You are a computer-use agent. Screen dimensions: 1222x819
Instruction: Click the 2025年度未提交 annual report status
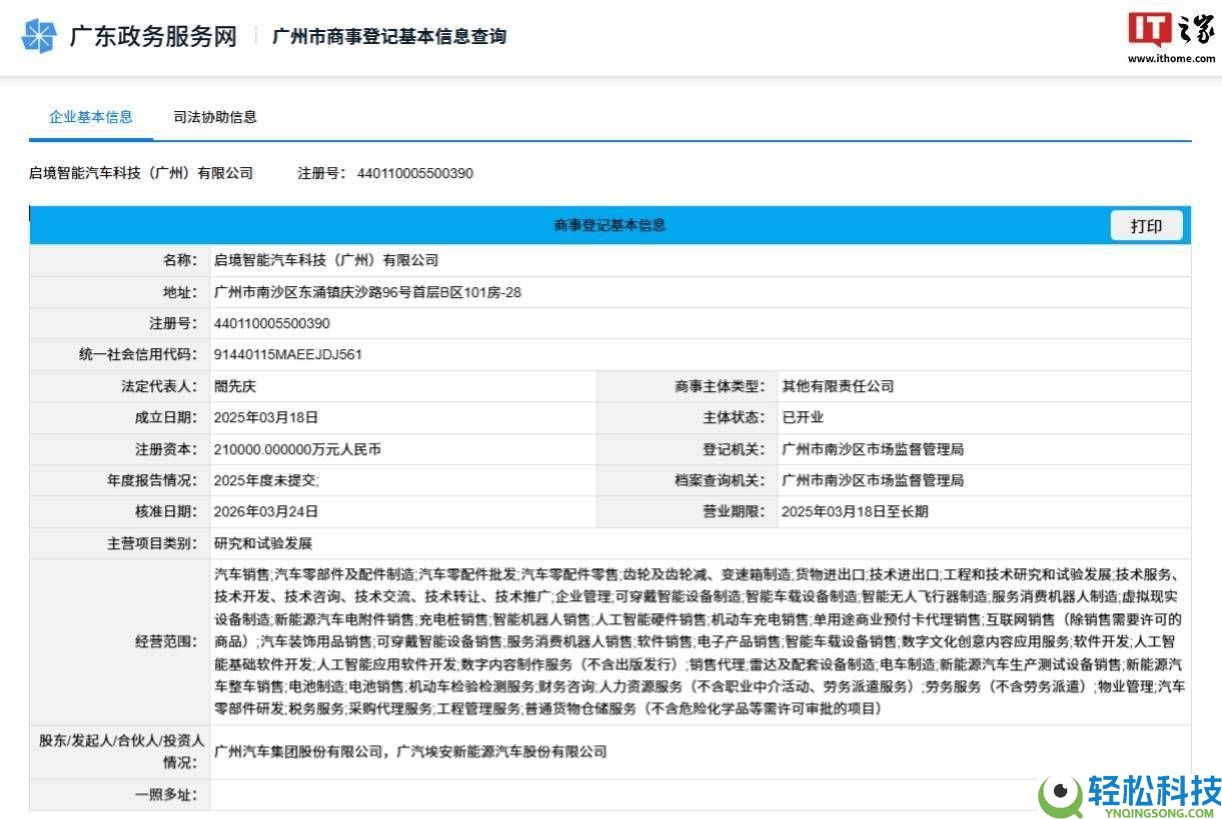pos(266,480)
